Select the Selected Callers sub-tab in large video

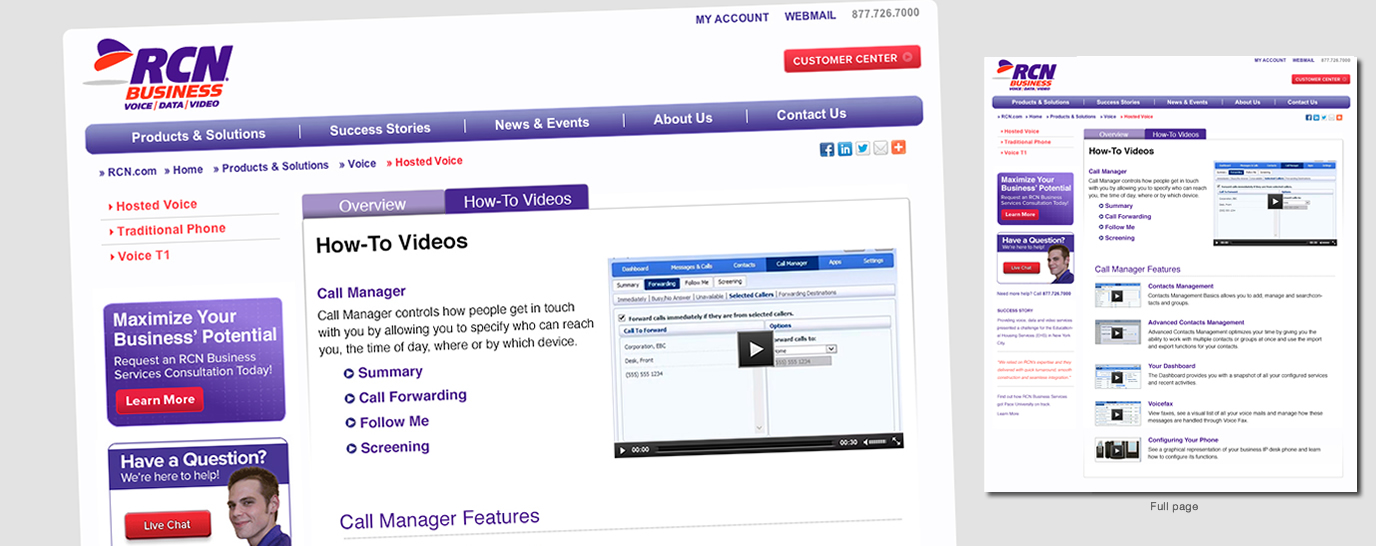click(x=751, y=295)
